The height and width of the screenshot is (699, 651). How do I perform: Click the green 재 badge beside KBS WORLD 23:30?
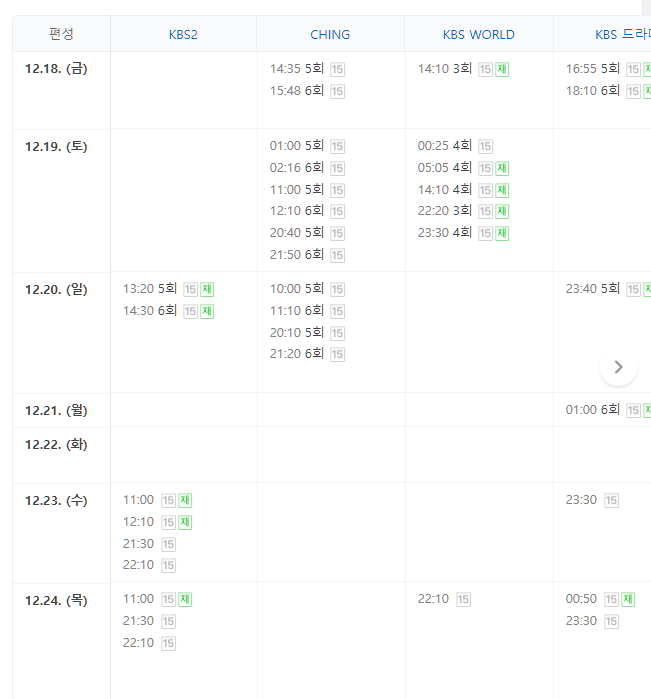(502, 233)
